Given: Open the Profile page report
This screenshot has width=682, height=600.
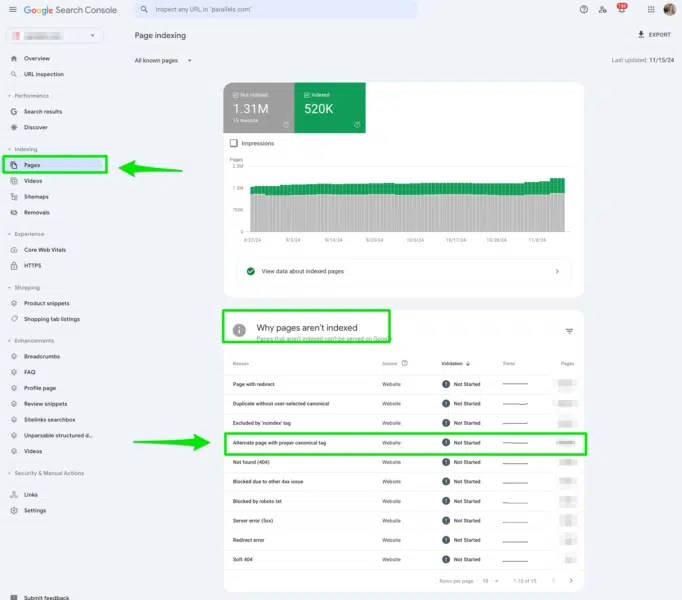Looking at the screenshot, I should 40,388.
